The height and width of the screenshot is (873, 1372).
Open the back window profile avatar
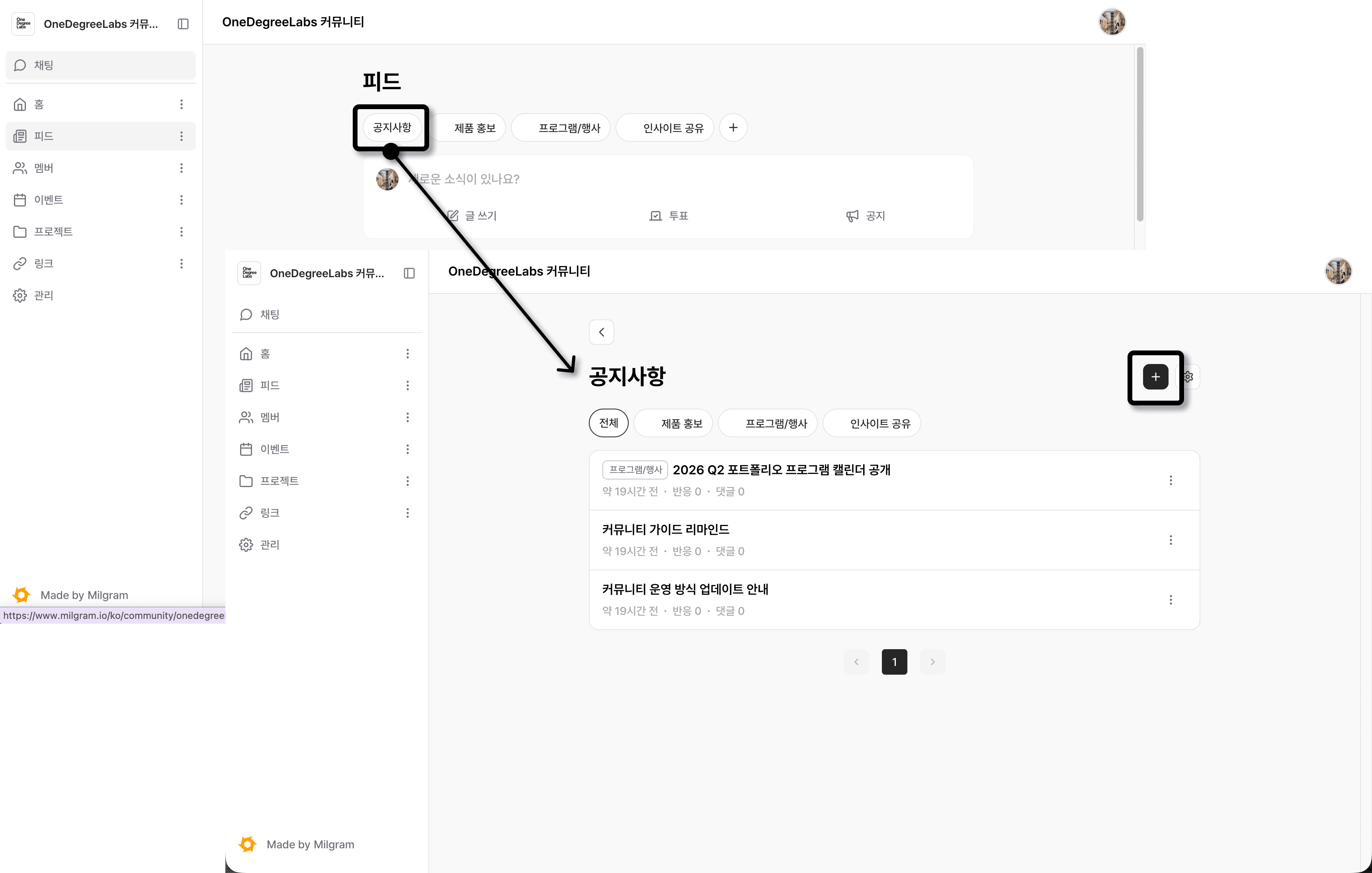[1112, 22]
